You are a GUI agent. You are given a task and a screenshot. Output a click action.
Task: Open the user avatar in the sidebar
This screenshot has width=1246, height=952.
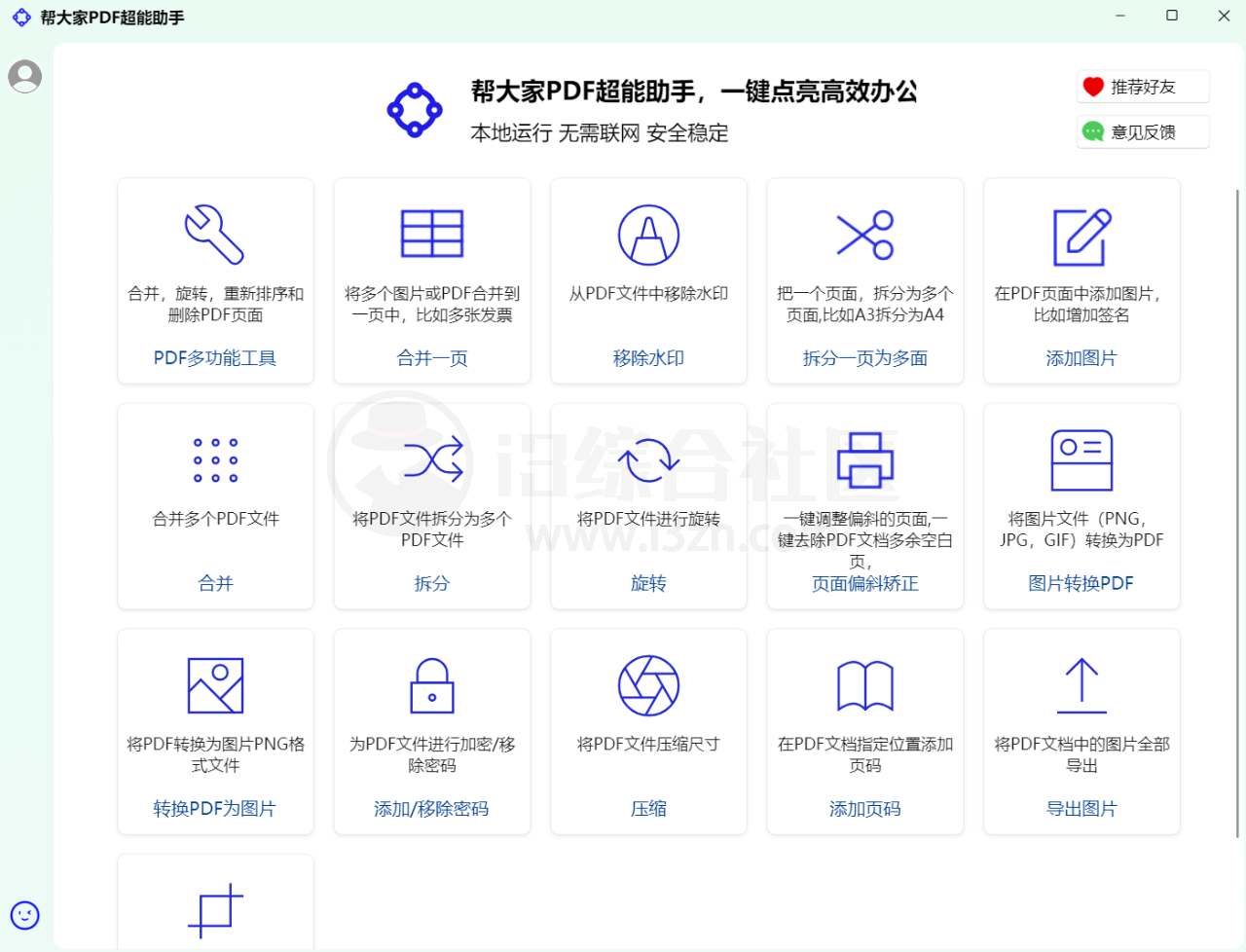tap(23, 76)
